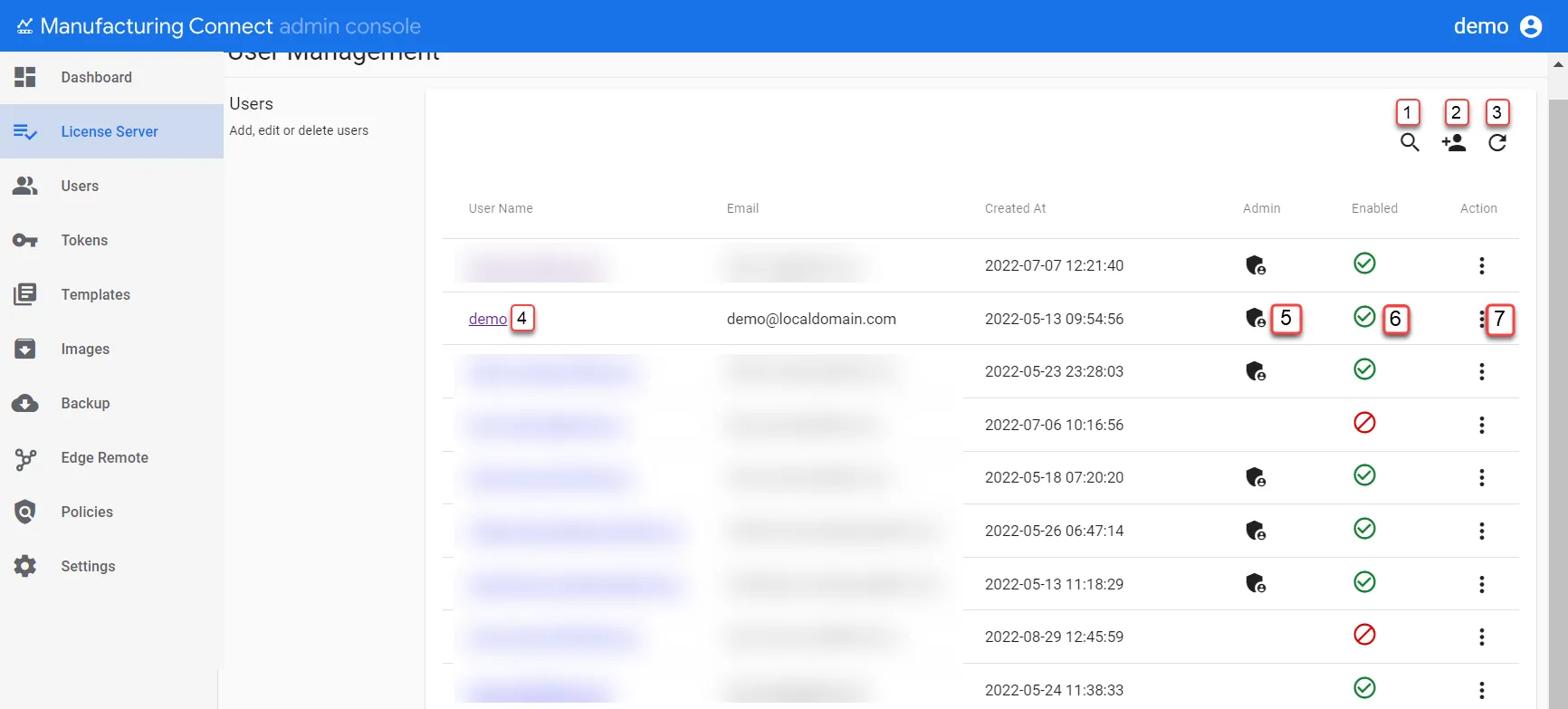Open action menu for 2022-05-18 07:20:20 row
This screenshot has height=709, width=1568.
tap(1482, 477)
